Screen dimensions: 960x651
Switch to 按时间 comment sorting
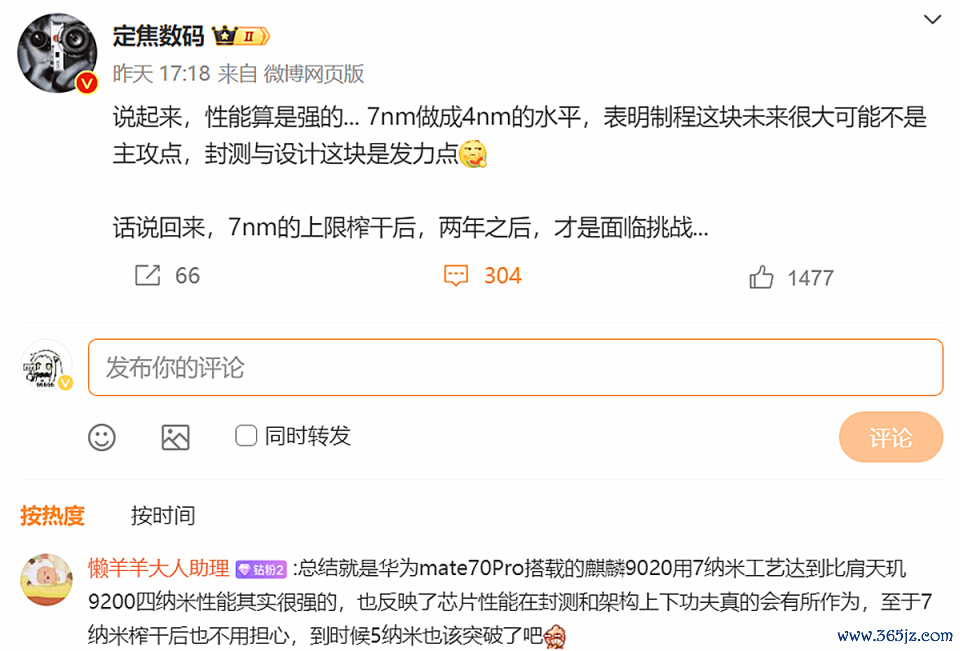pos(163,516)
